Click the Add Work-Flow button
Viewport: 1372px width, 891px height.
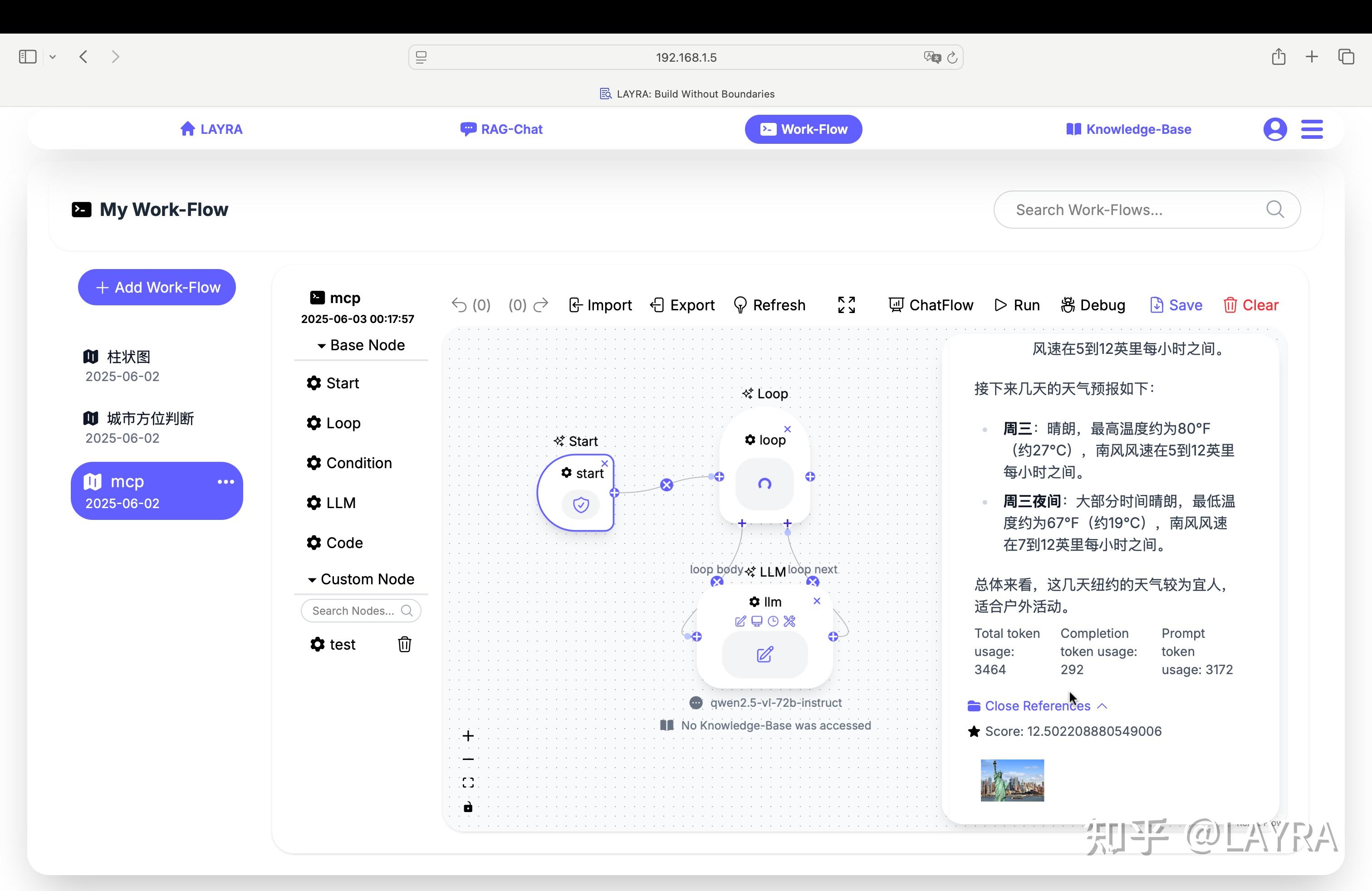point(157,287)
